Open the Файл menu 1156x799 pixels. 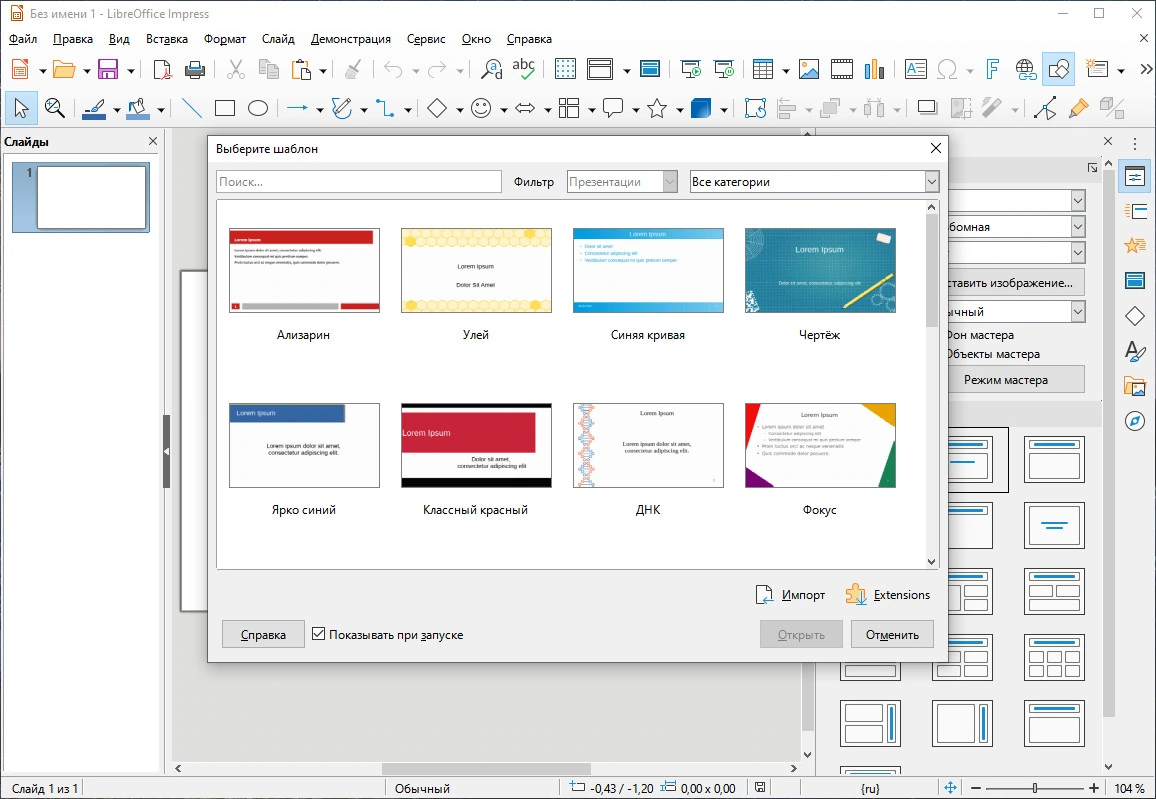click(23, 39)
